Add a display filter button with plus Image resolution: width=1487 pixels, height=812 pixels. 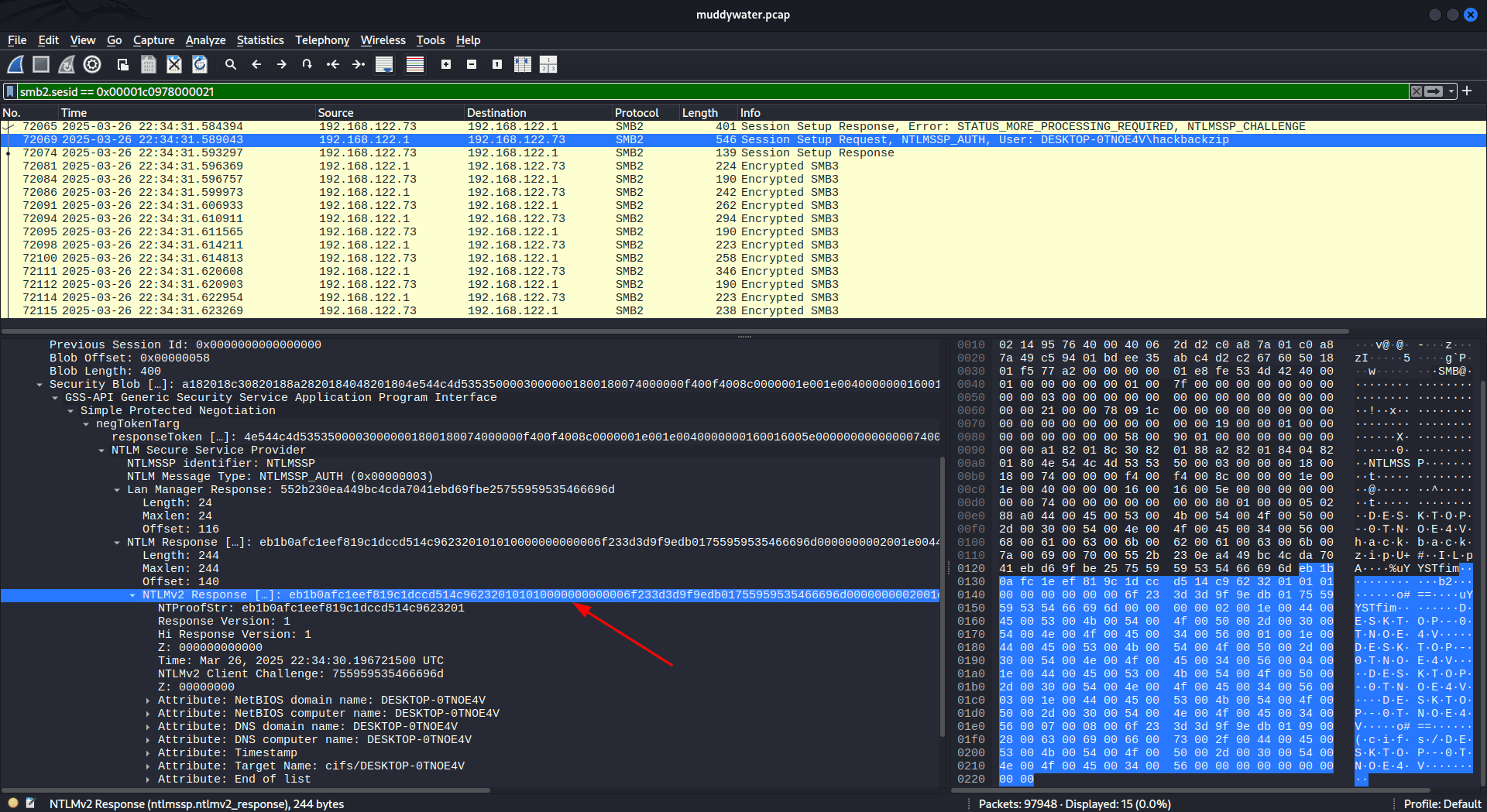1467,91
